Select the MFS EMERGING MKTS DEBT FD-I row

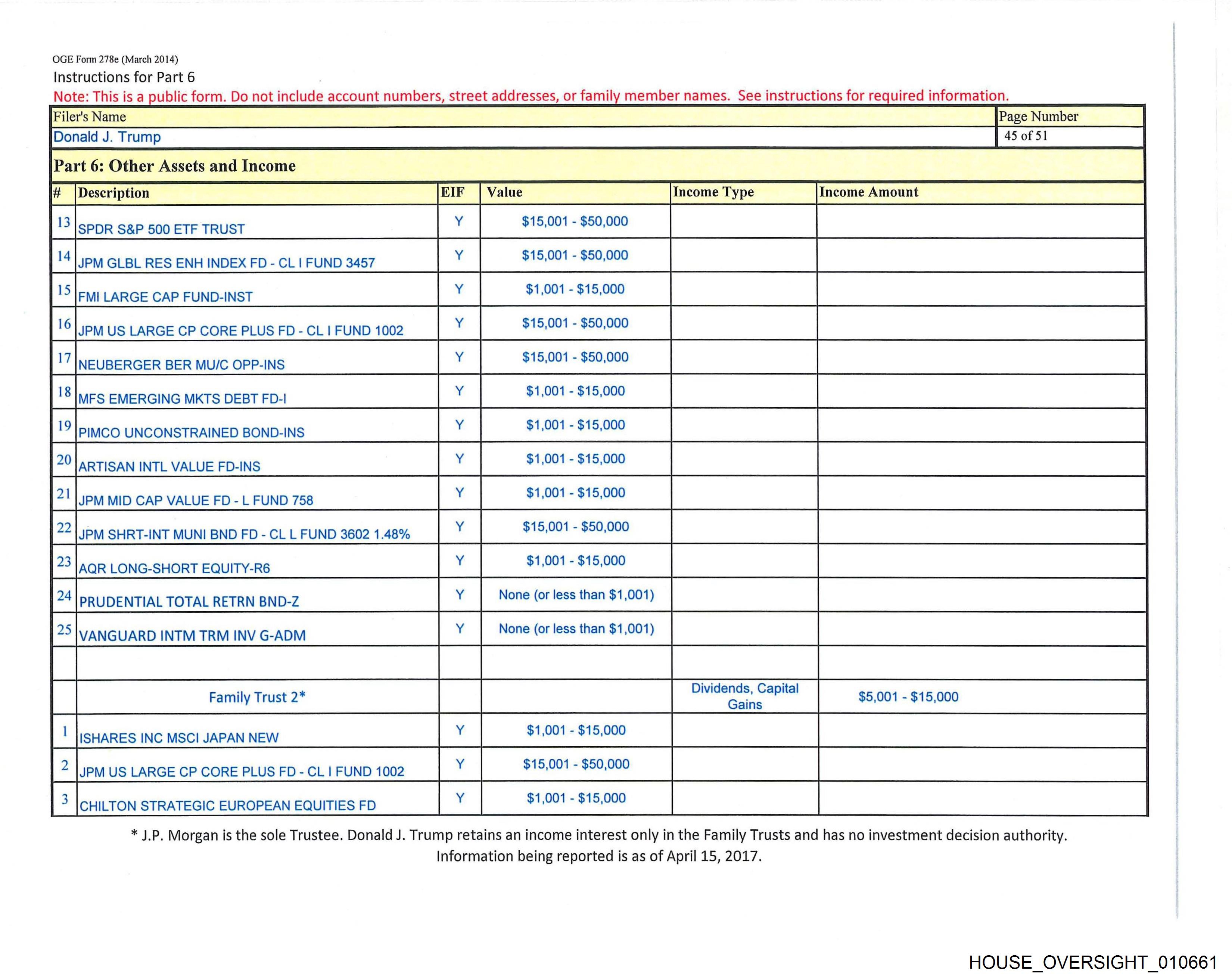point(182,398)
